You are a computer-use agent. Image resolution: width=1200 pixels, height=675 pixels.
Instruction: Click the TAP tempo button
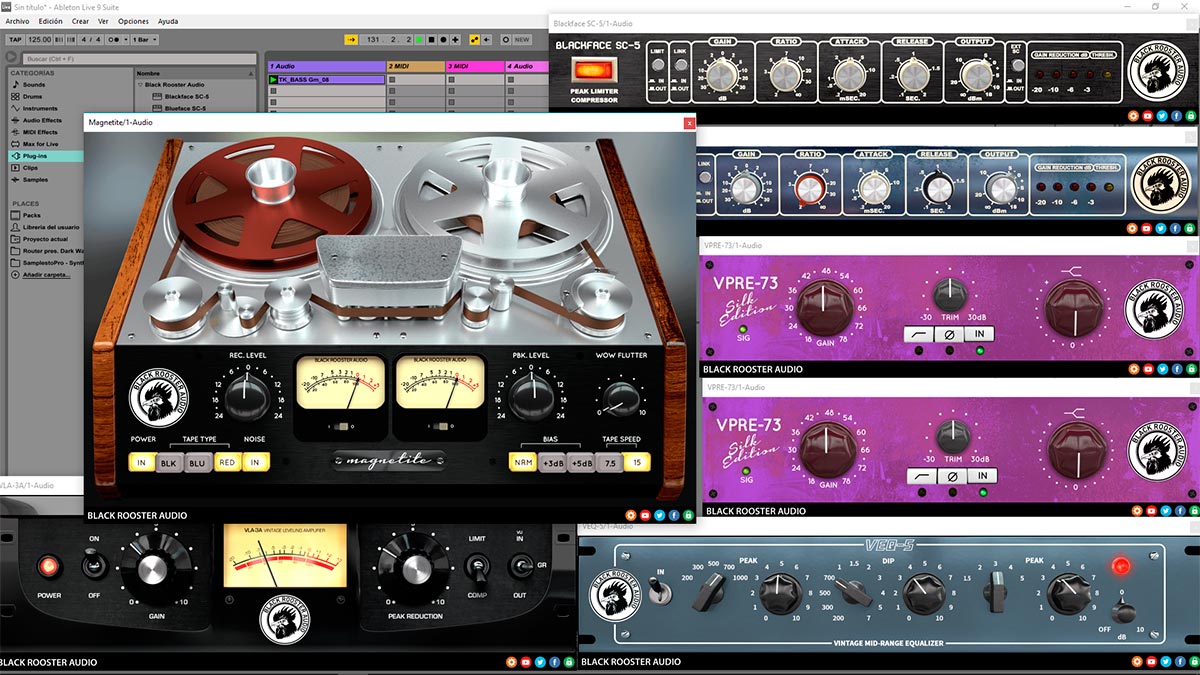click(15, 39)
